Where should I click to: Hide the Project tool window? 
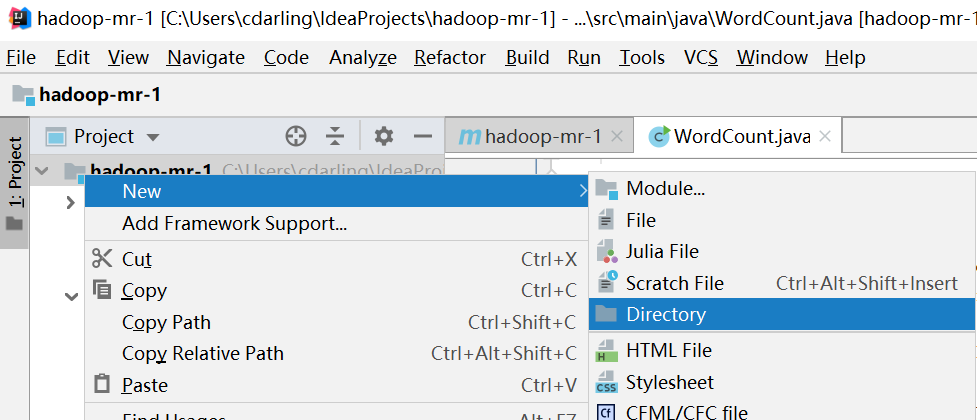point(423,136)
